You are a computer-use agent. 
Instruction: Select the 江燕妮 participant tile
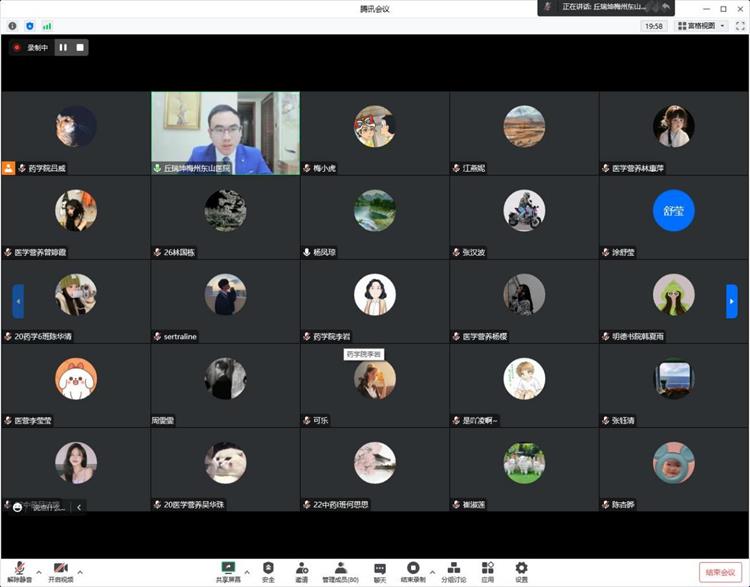pos(524,133)
